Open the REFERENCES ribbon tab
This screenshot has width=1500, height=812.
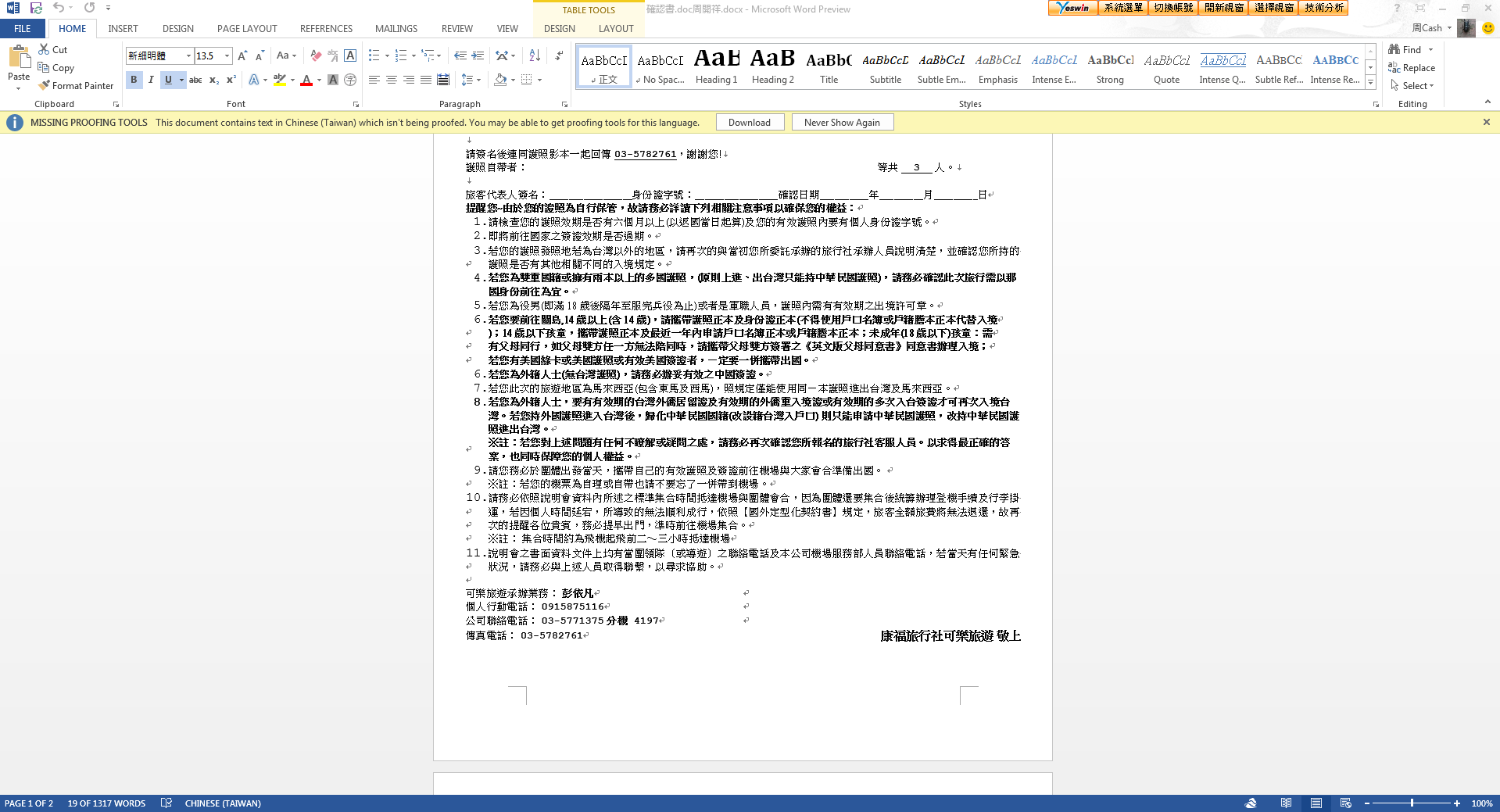pyautogui.click(x=326, y=29)
